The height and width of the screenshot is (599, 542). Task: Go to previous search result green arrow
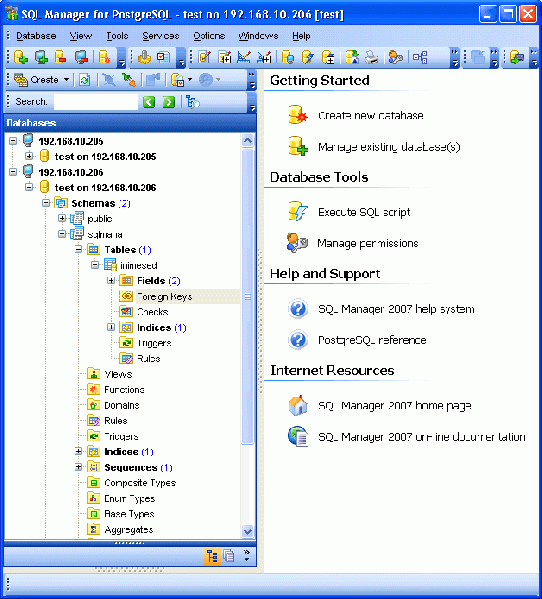coord(149,102)
